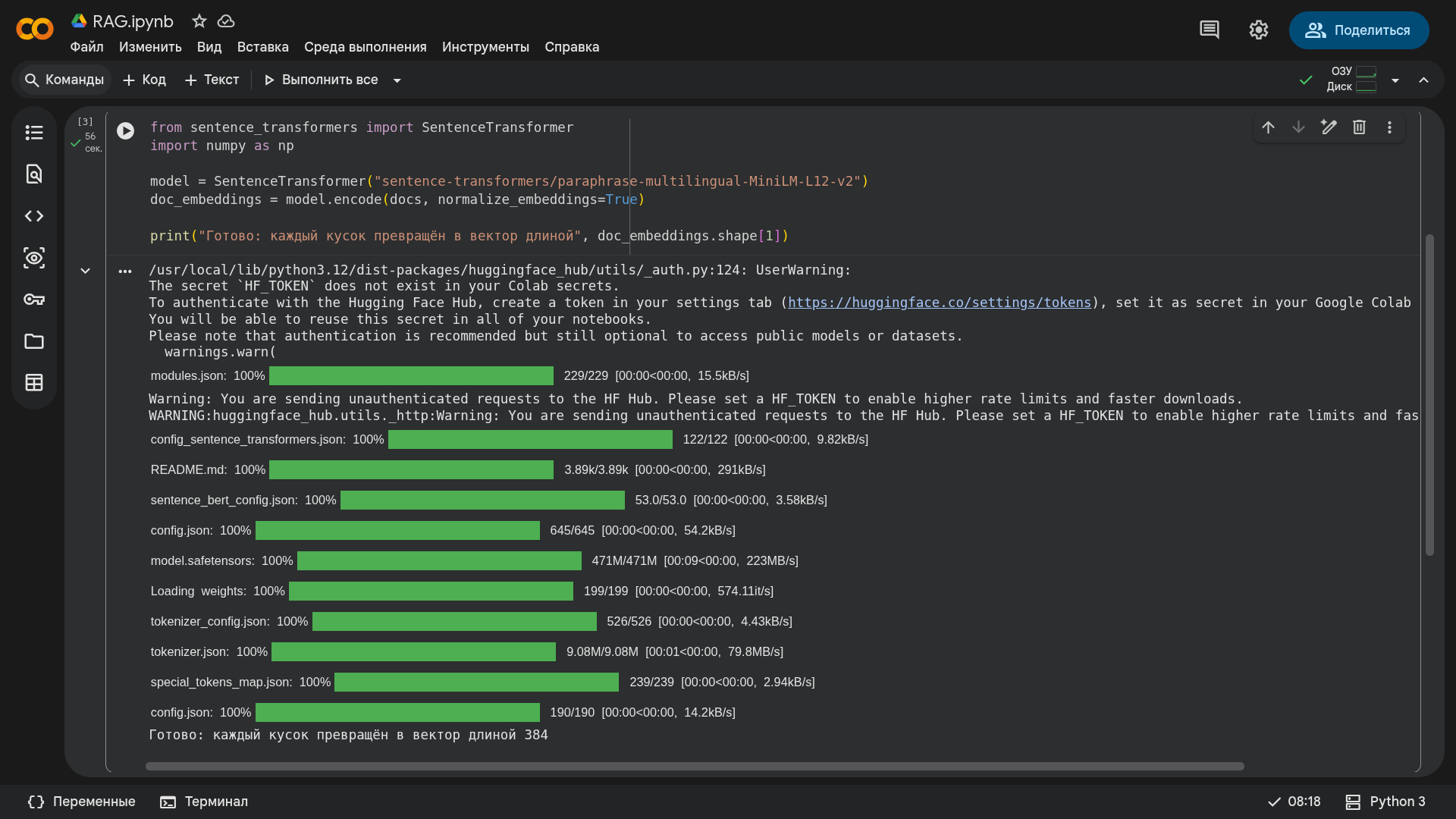The height and width of the screenshot is (819, 1456).
Task: Open the huggingface.co settings tokens link
Action: pyautogui.click(x=940, y=303)
